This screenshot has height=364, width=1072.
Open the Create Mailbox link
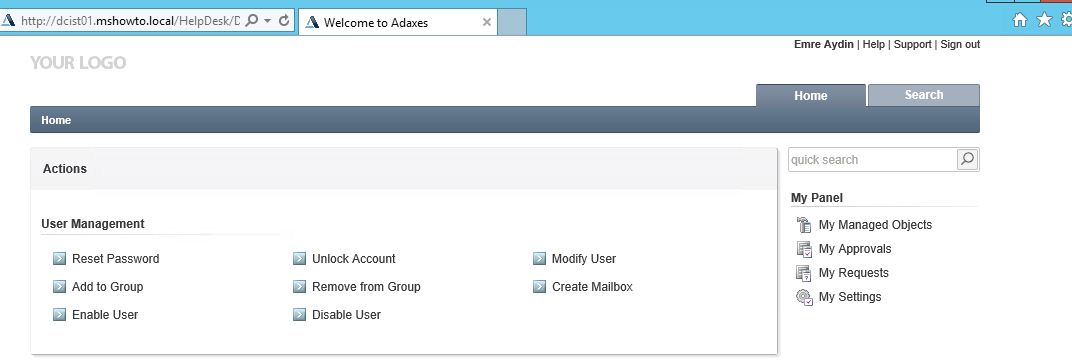592,287
